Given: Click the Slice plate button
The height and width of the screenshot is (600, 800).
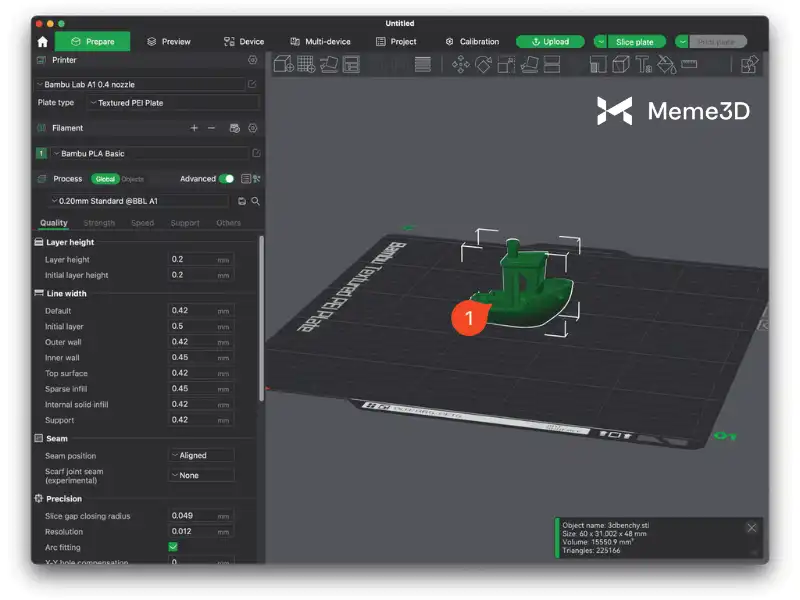Looking at the screenshot, I should pos(635,42).
